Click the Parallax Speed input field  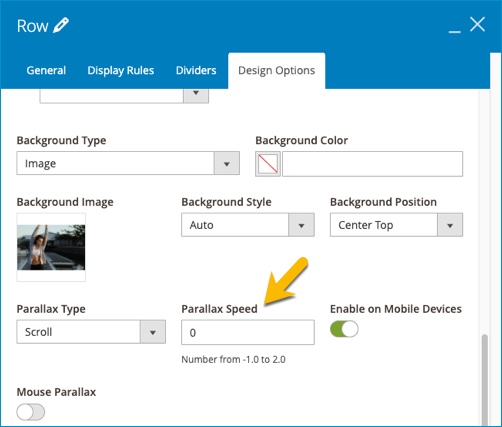click(248, 332)
